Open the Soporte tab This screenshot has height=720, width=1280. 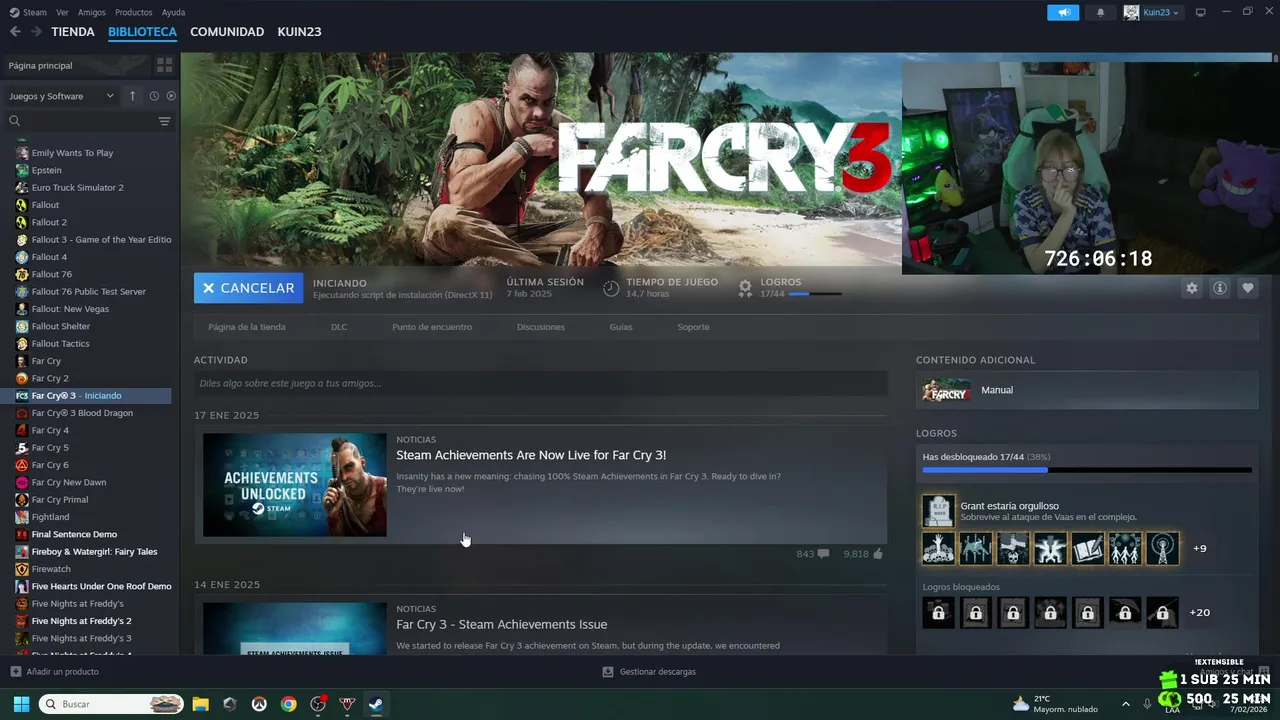click(693, 327)
